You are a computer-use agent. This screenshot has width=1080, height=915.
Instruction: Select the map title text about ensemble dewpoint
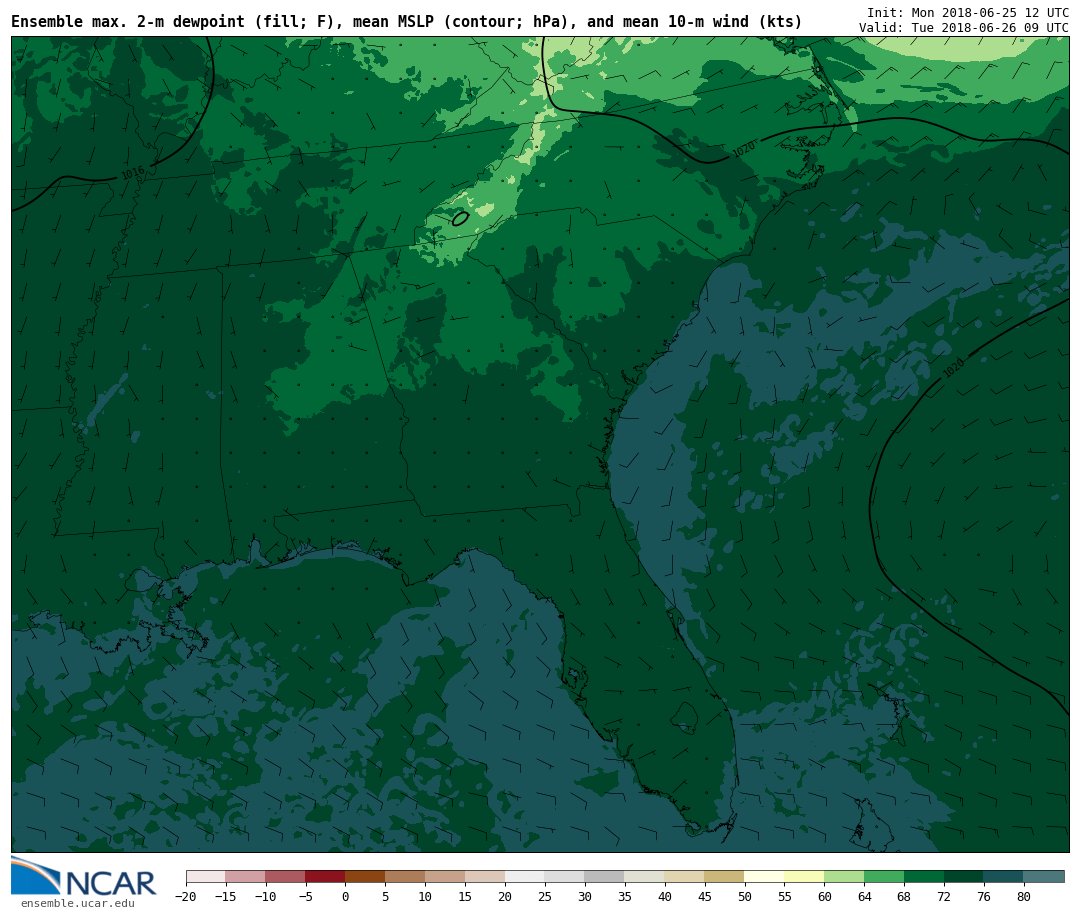pyautogui.click(x=406, y=22)
